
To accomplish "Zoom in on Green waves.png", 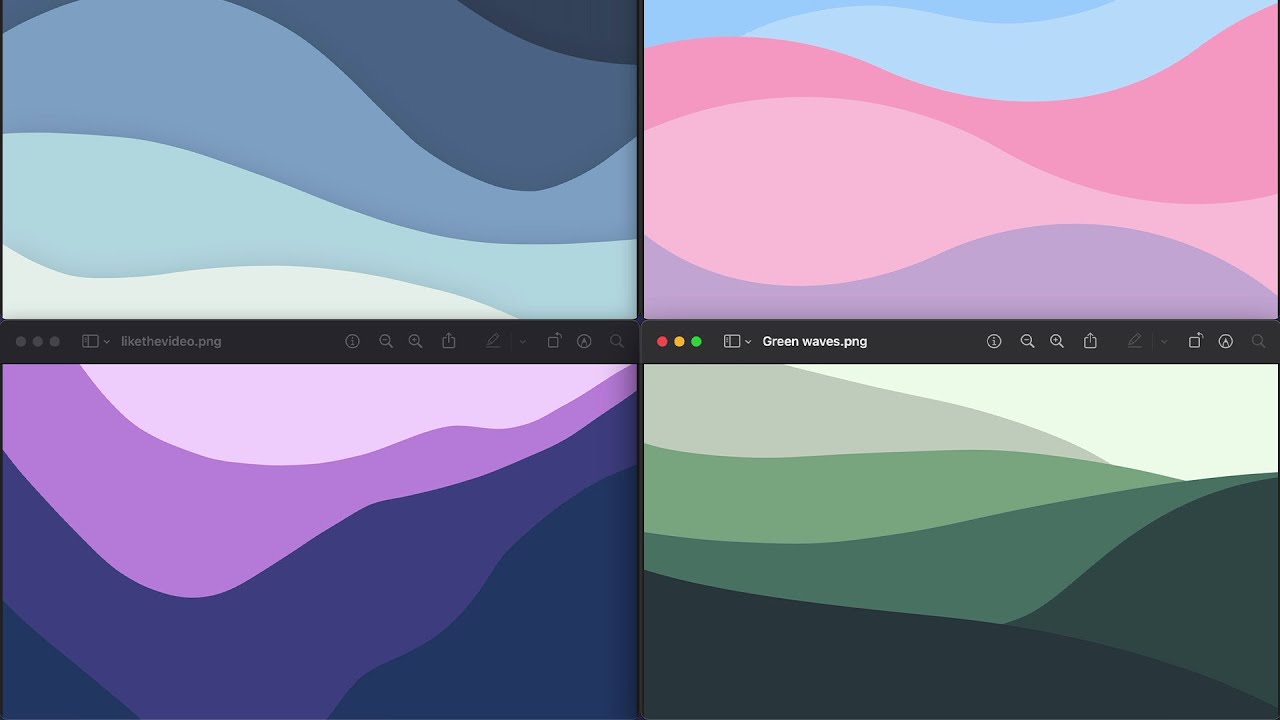I will 1057,341.
